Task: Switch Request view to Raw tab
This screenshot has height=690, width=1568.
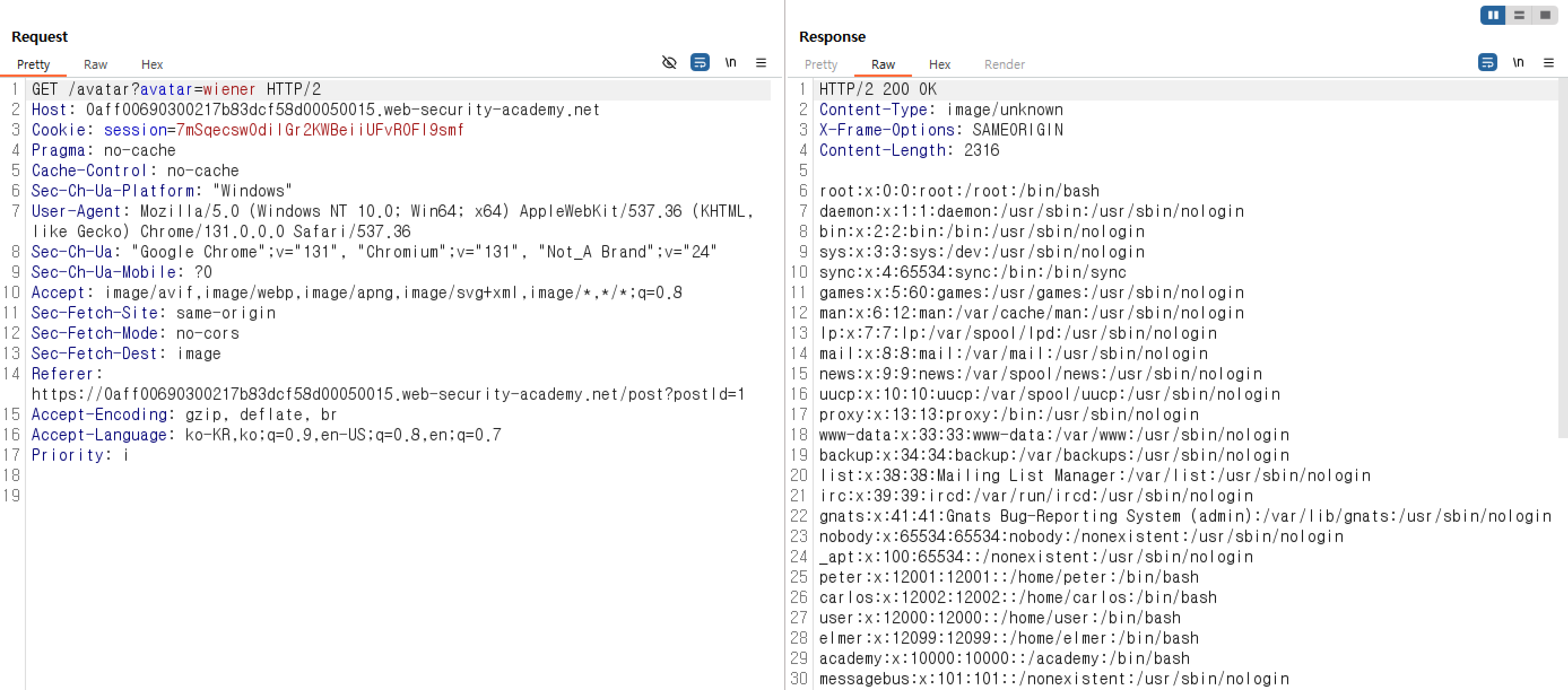Action: pyautogui.click(x=95, y=64)
